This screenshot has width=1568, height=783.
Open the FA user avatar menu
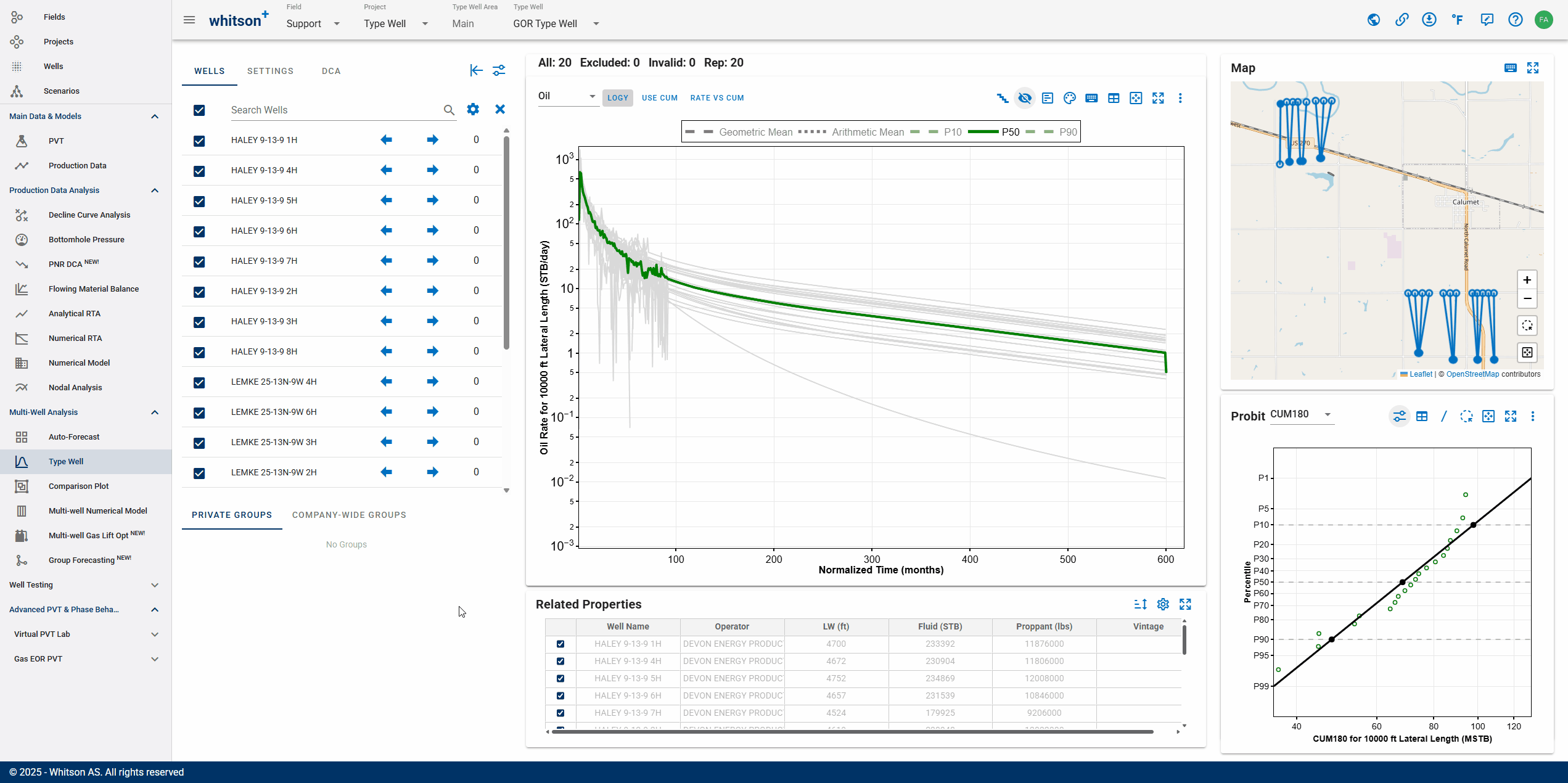tap(1543, 20)
